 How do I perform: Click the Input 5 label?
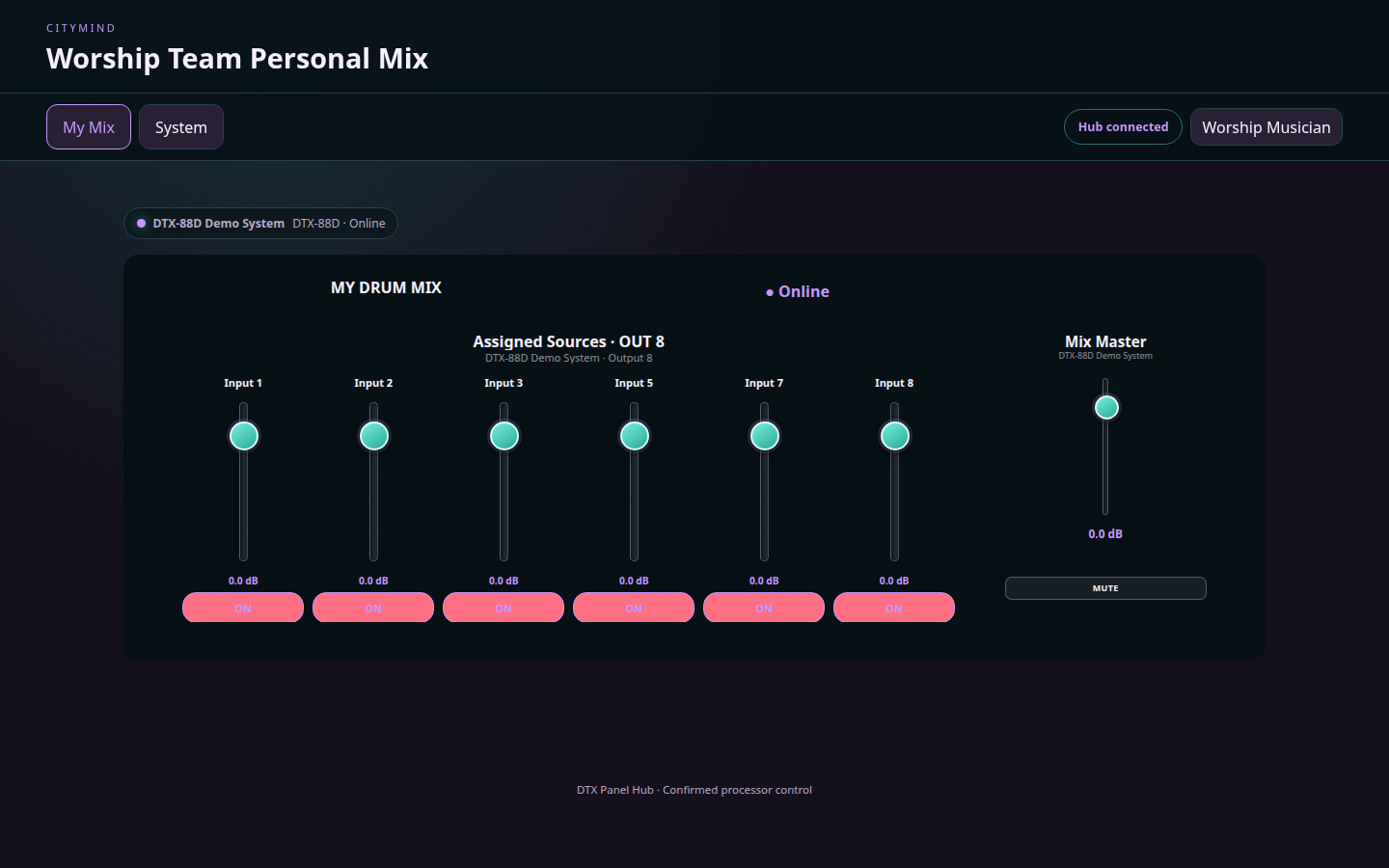tap(634, 383)
